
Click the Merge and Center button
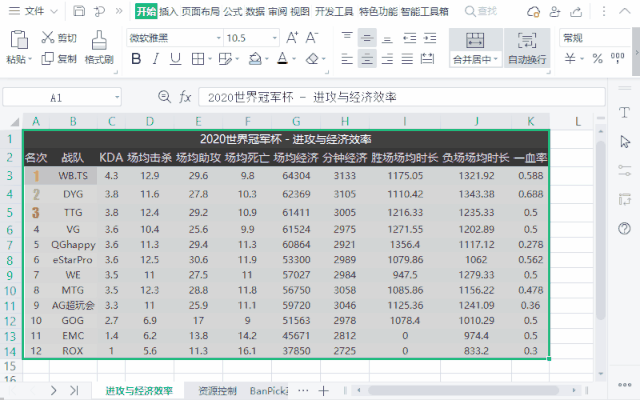(476, 48)
